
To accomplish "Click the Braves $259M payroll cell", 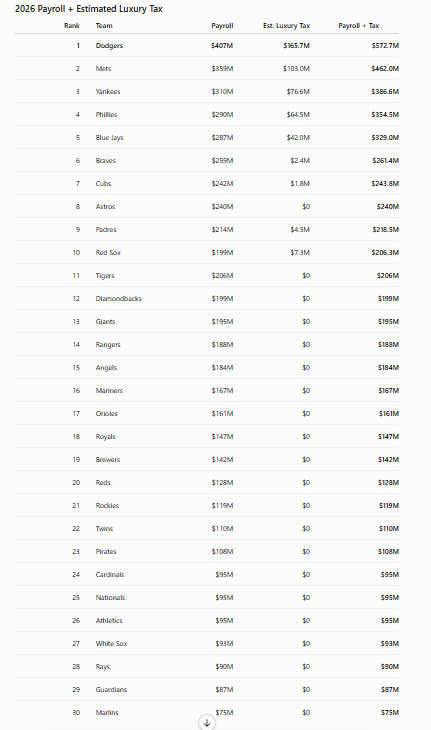I will 222,161.
